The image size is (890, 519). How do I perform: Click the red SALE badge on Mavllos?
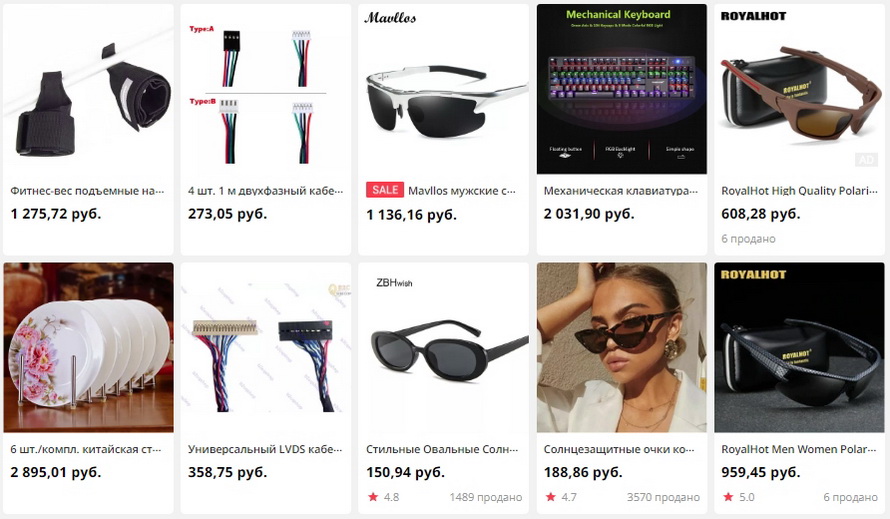[x=385, y=190]
